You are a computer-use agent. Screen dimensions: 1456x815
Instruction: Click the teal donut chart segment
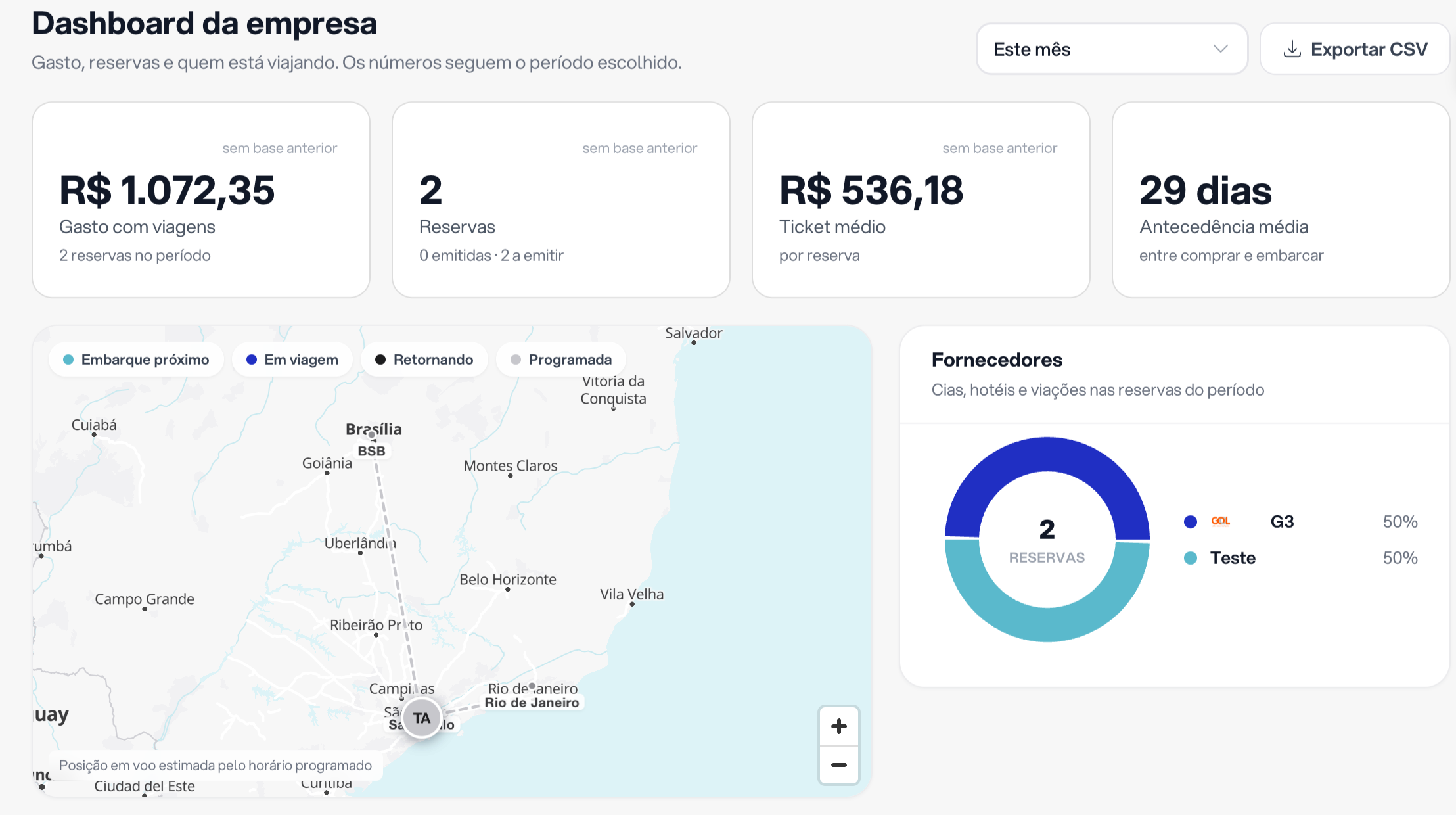[1047, 624]
